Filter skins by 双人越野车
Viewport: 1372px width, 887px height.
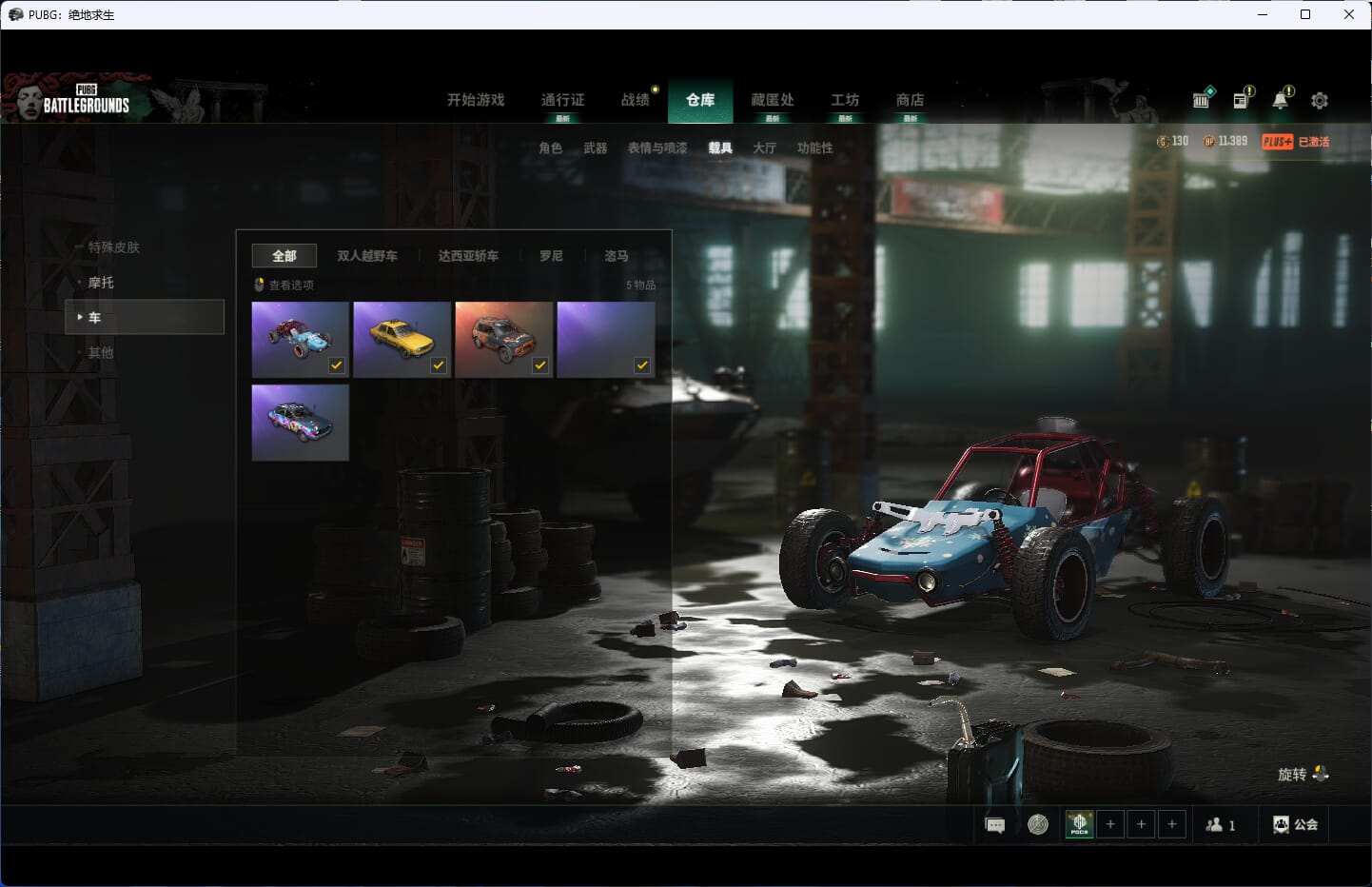pos(367,256)
